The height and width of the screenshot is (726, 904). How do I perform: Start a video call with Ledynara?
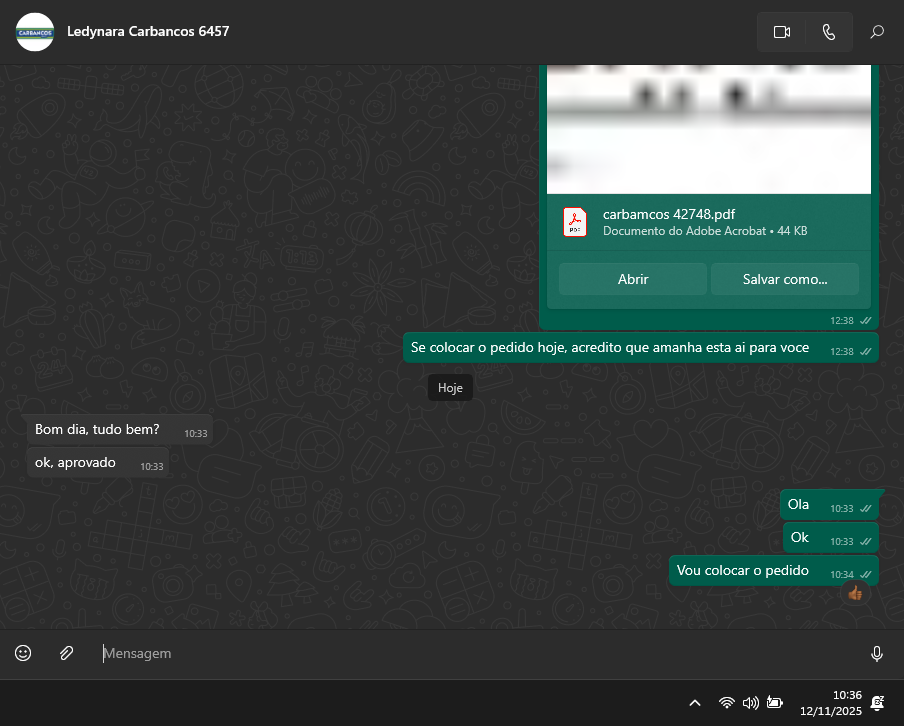pyautogui.click(x=782, y=32)
